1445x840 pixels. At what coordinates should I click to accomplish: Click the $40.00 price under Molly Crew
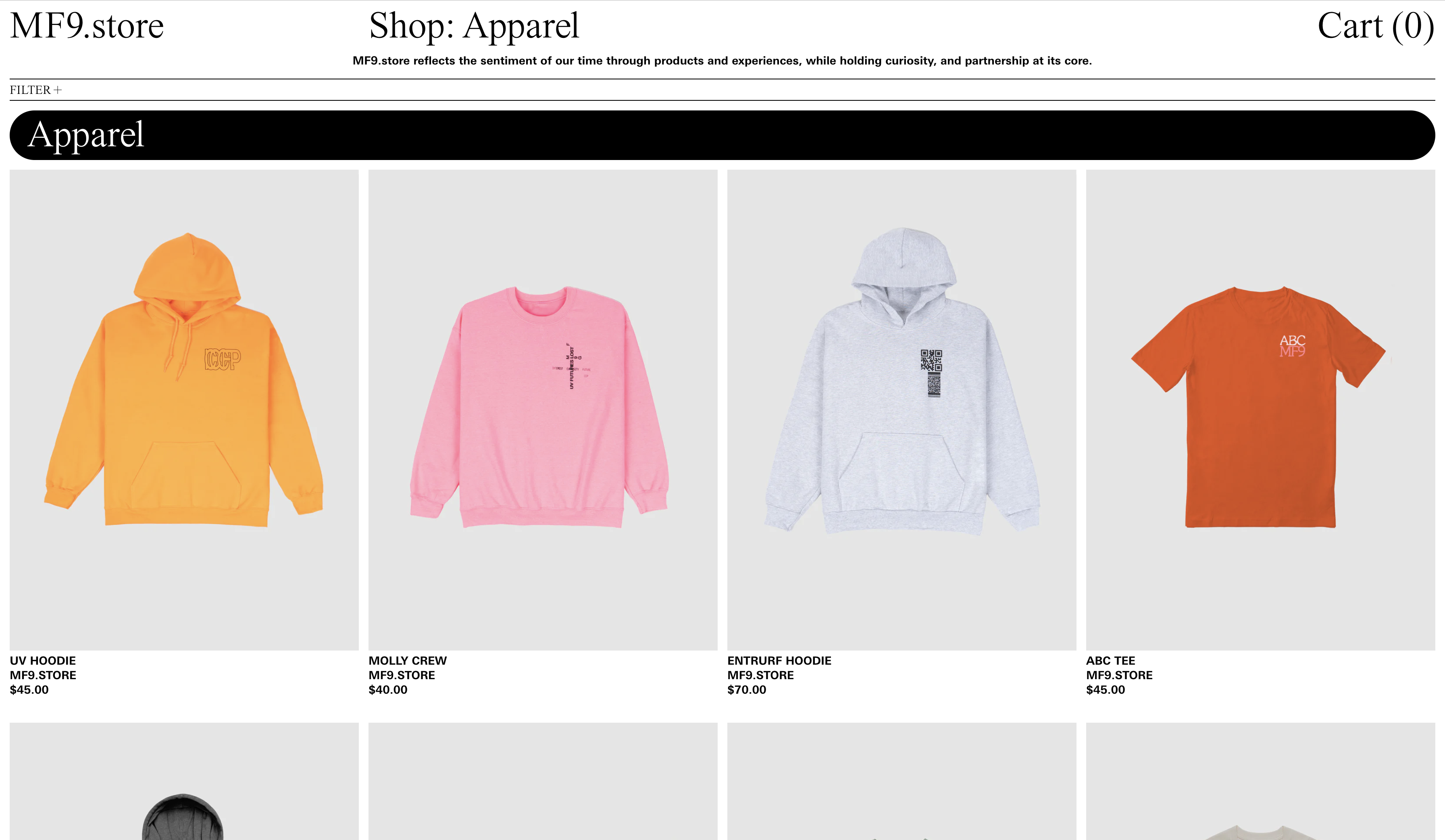point(388,690)
